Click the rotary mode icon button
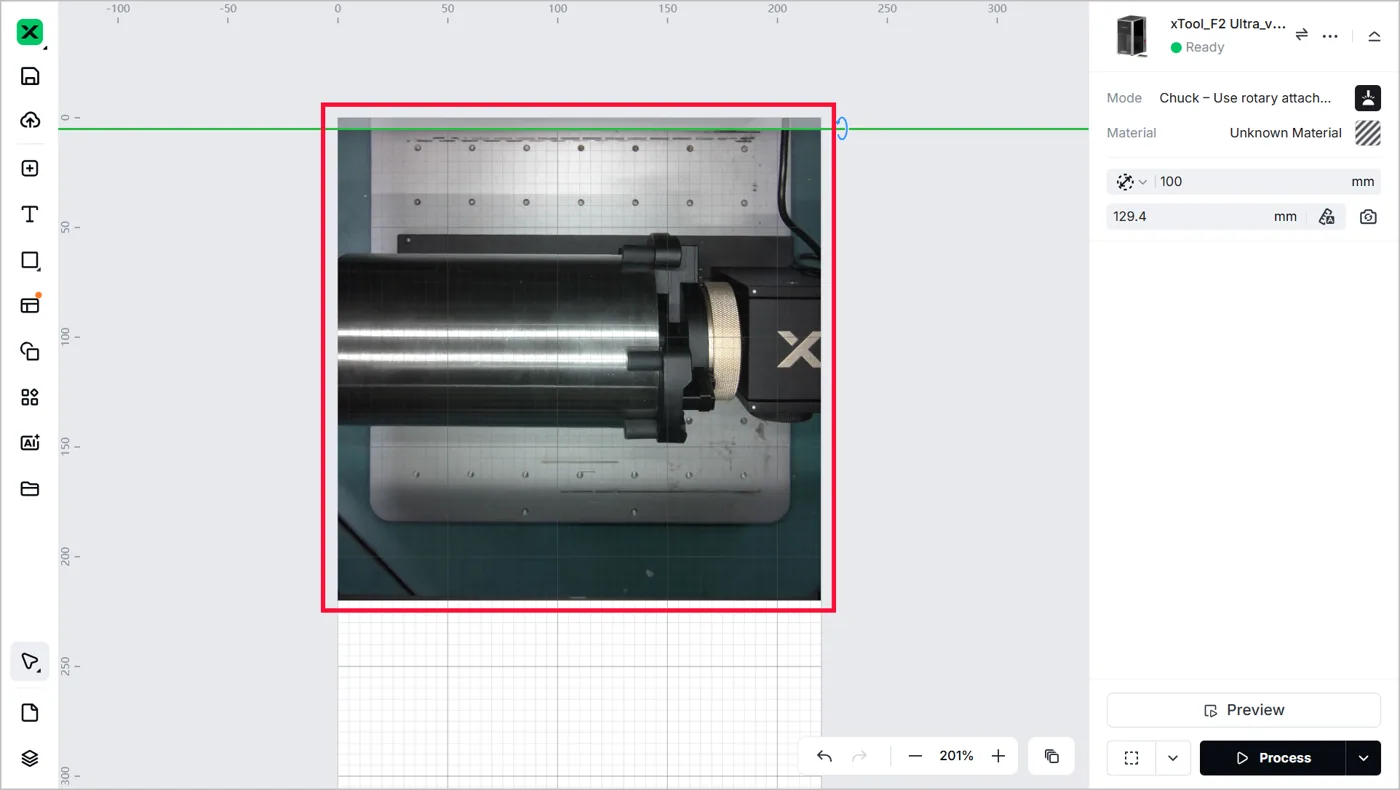Image resolution: width=1400 pixels, height=790 pixels. [x=1368, y=98]
